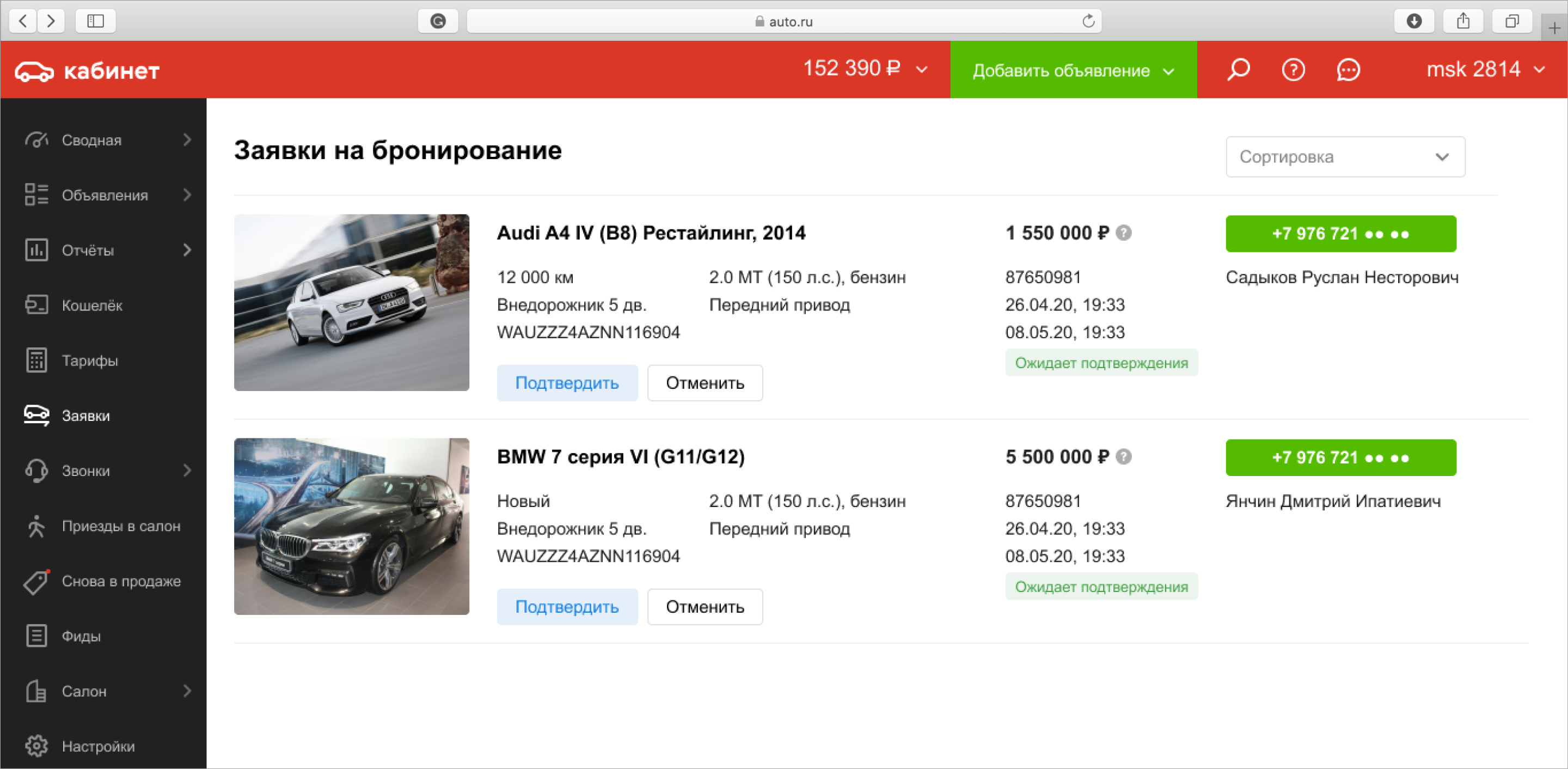The width and height of the screenshot is (1568, 769).
Task: Click the Объявления list icon
Action: tap(36, 195)
